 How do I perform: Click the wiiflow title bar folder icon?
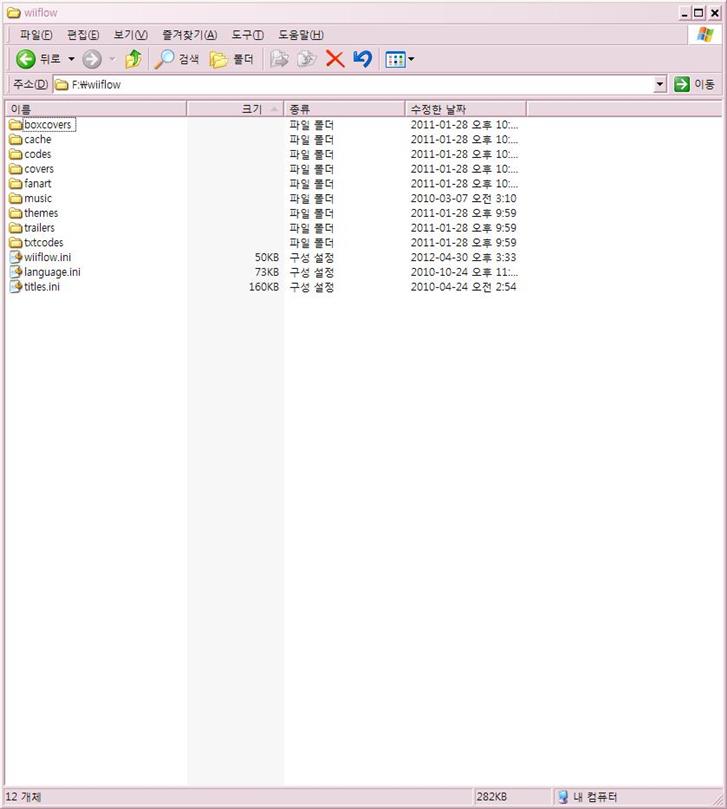point(14,12)
